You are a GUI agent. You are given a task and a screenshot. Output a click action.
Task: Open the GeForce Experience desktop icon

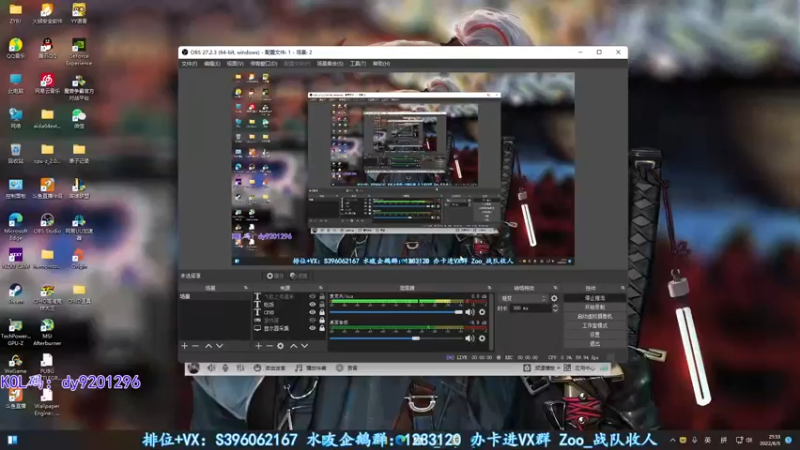pyautogui.click(x=79, y=52)
